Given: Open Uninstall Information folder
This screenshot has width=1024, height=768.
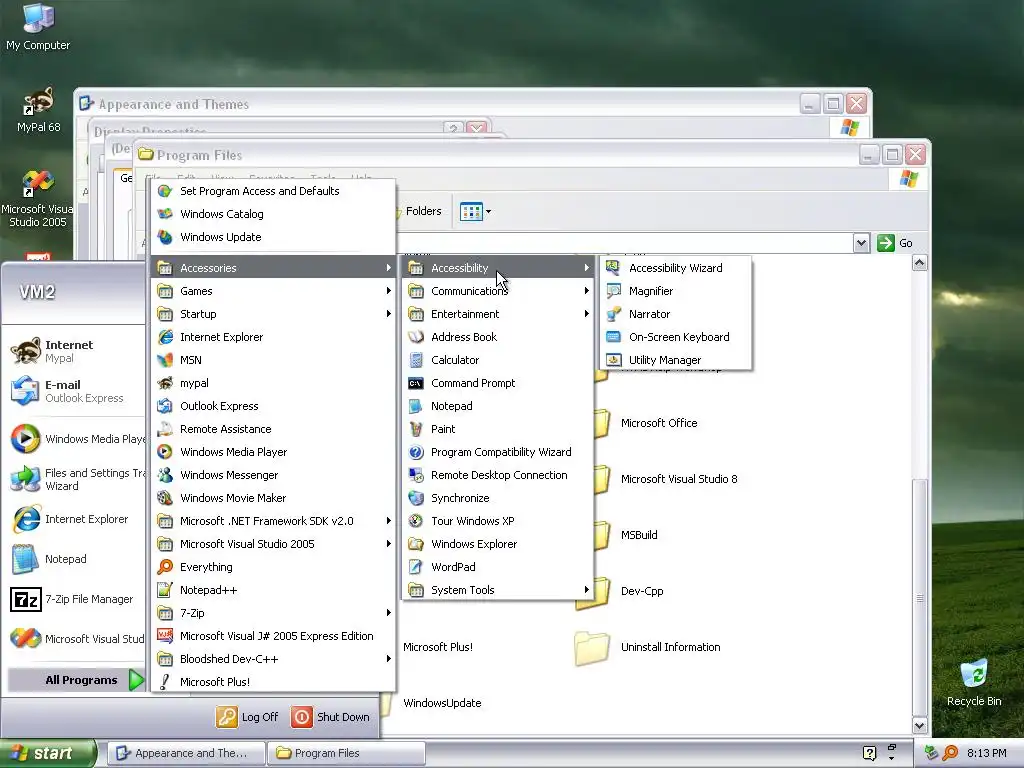Looking at the screenshot, I should click(648, 647).
